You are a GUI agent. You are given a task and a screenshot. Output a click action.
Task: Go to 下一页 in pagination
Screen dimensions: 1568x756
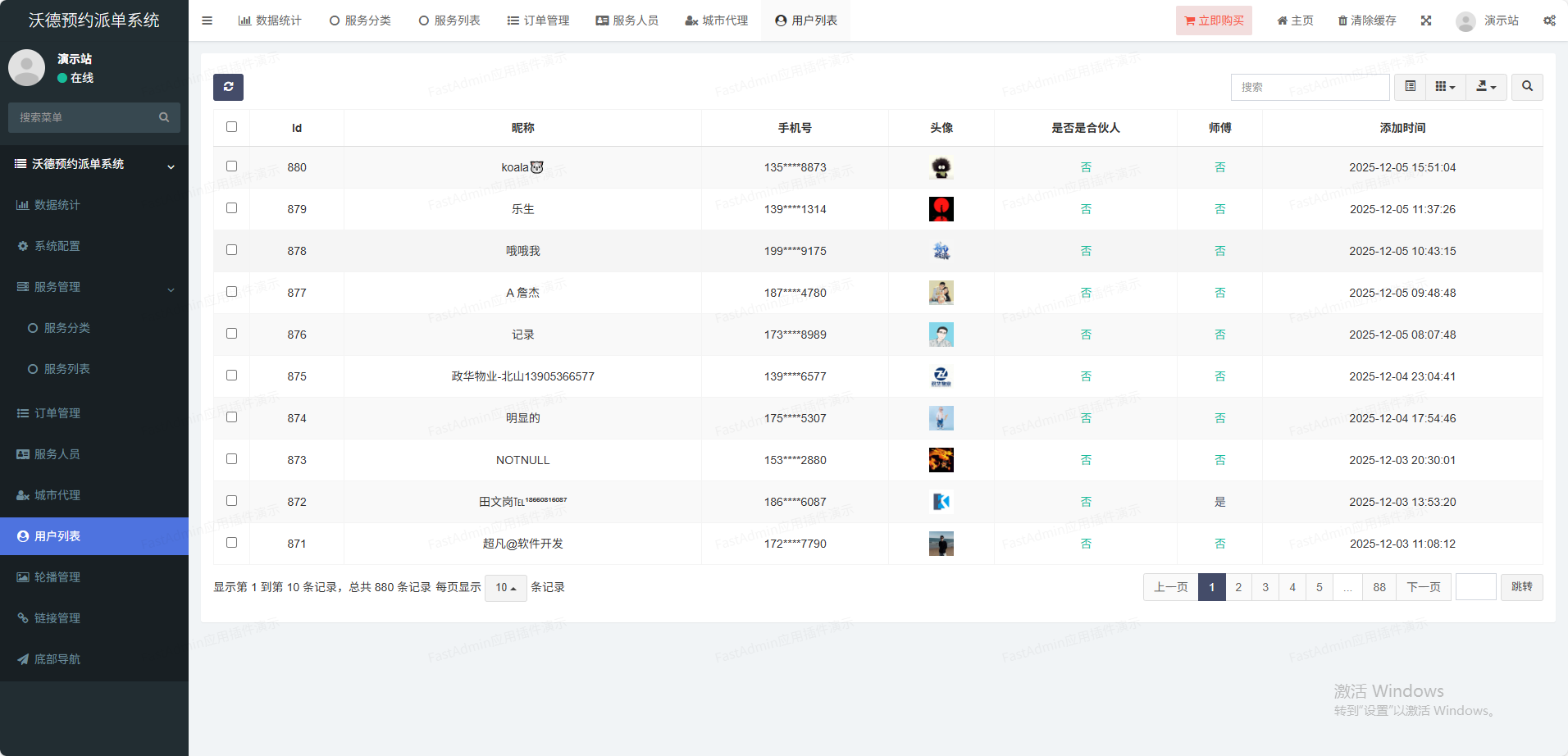1423,587
